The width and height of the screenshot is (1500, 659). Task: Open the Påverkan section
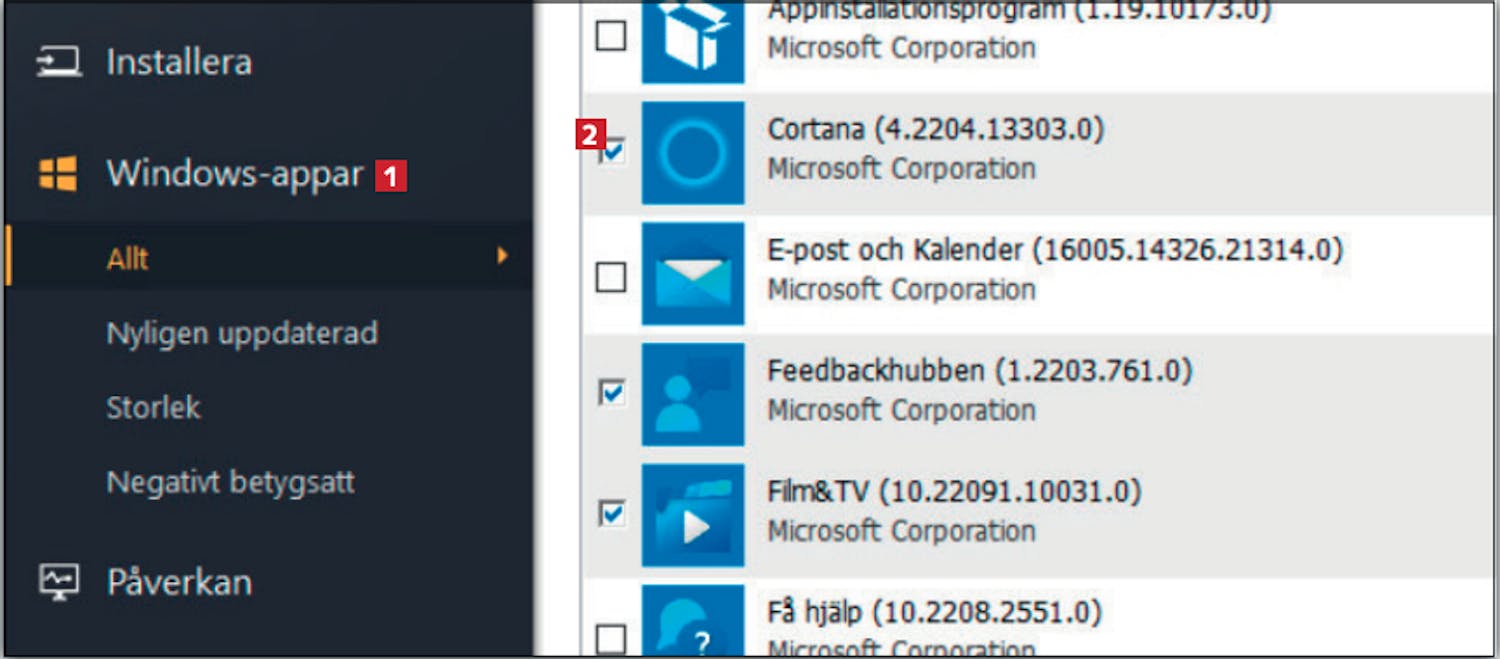[x=179, y=582]
